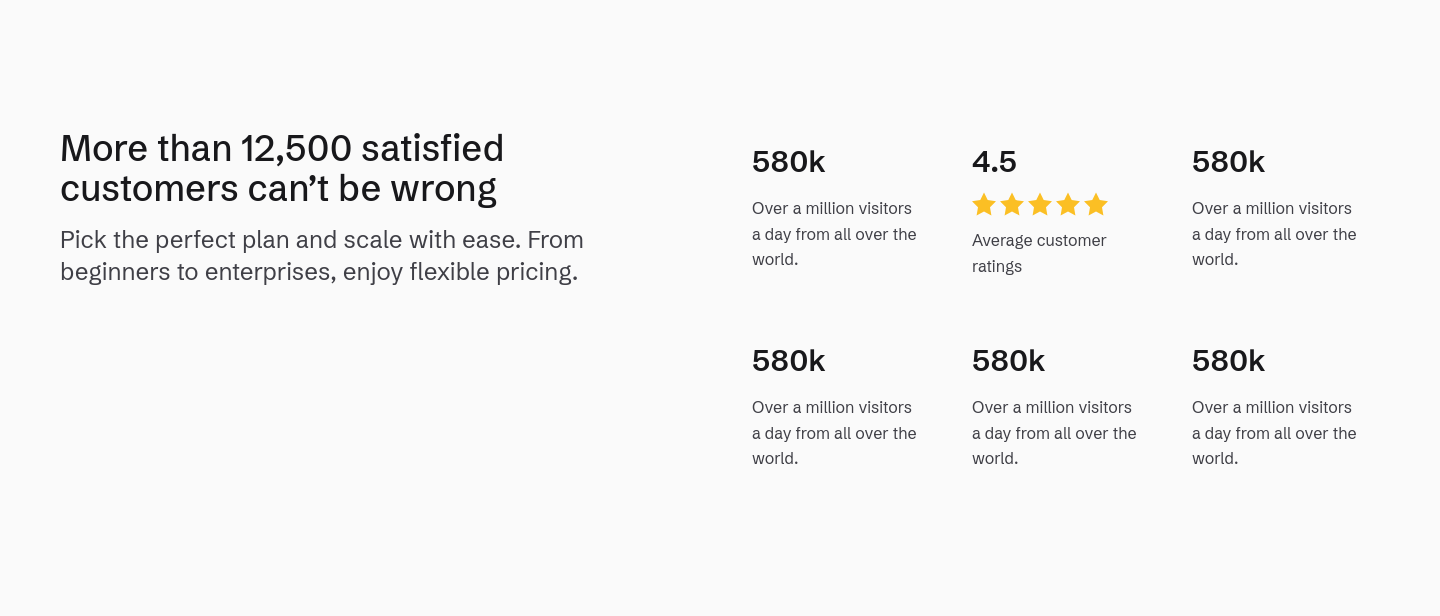Click the 4.5 rating number
The width and height of the screenshot is (1440, 616).
point(994,162)
